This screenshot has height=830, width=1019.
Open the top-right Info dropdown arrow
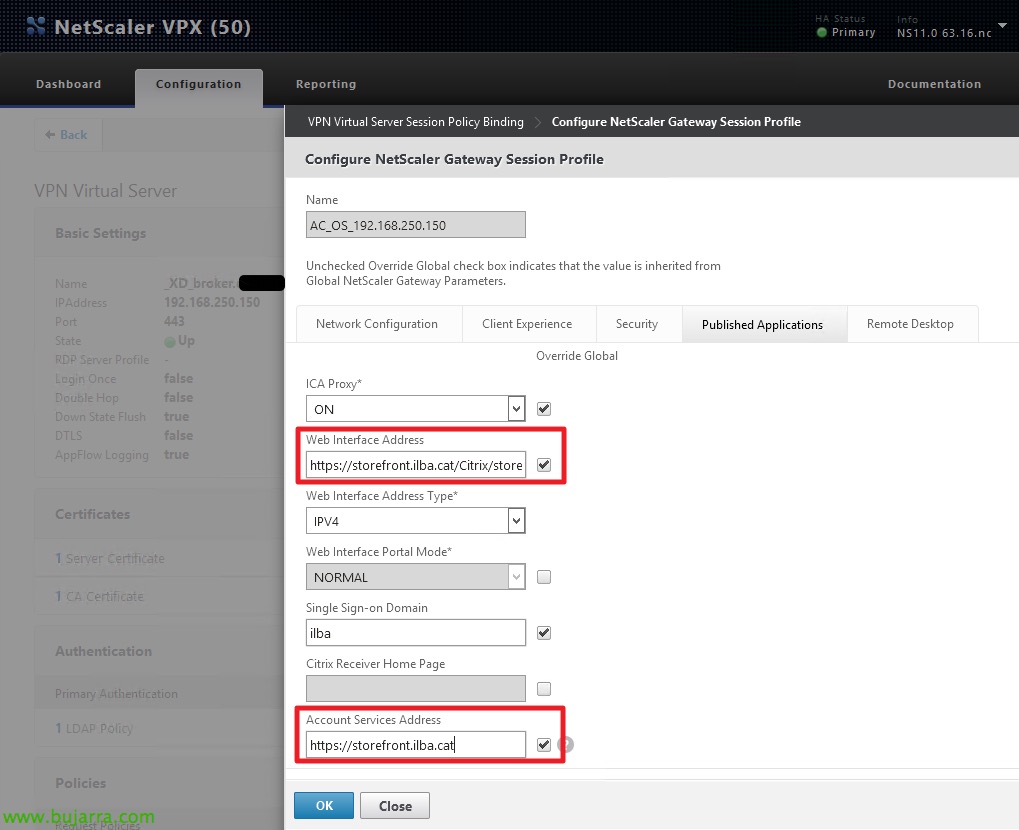(x=1002, y=25)
